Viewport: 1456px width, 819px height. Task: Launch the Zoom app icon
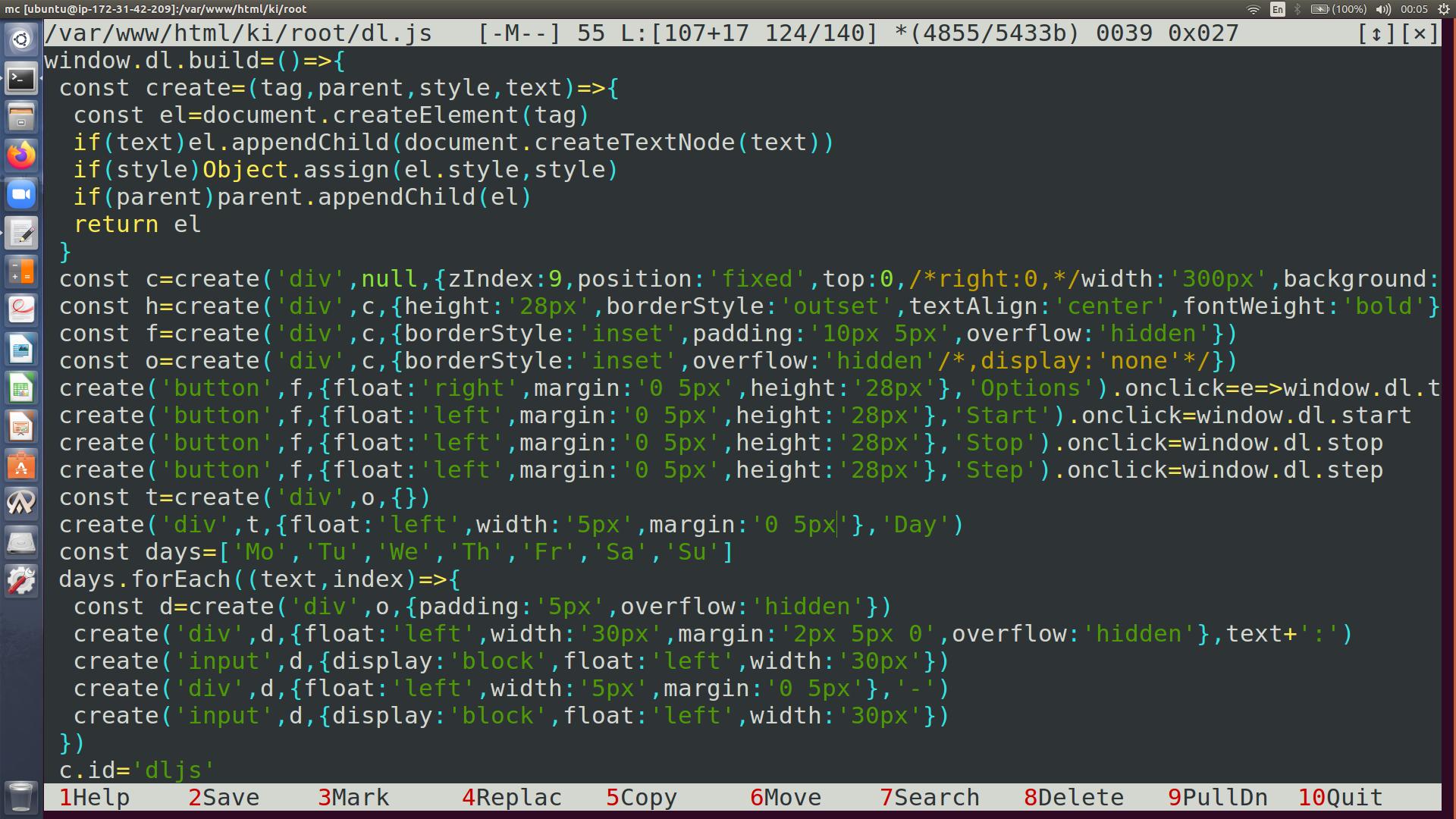pos(21,195)
